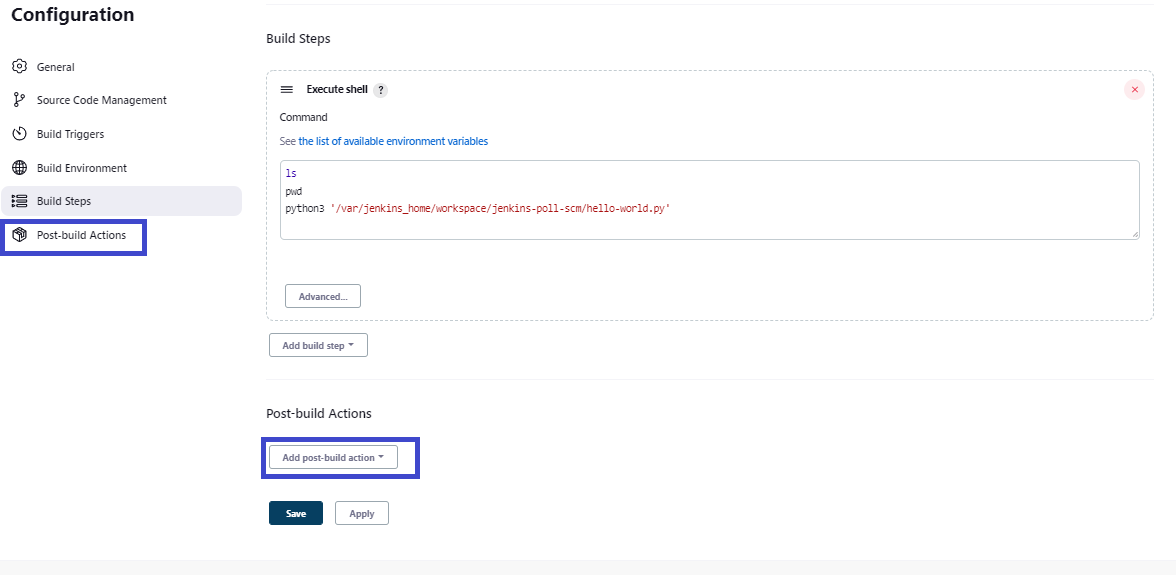Click the 'pwd' line in the command box
This screenshot has width=1176, height=575.
(x=293, y=192)
